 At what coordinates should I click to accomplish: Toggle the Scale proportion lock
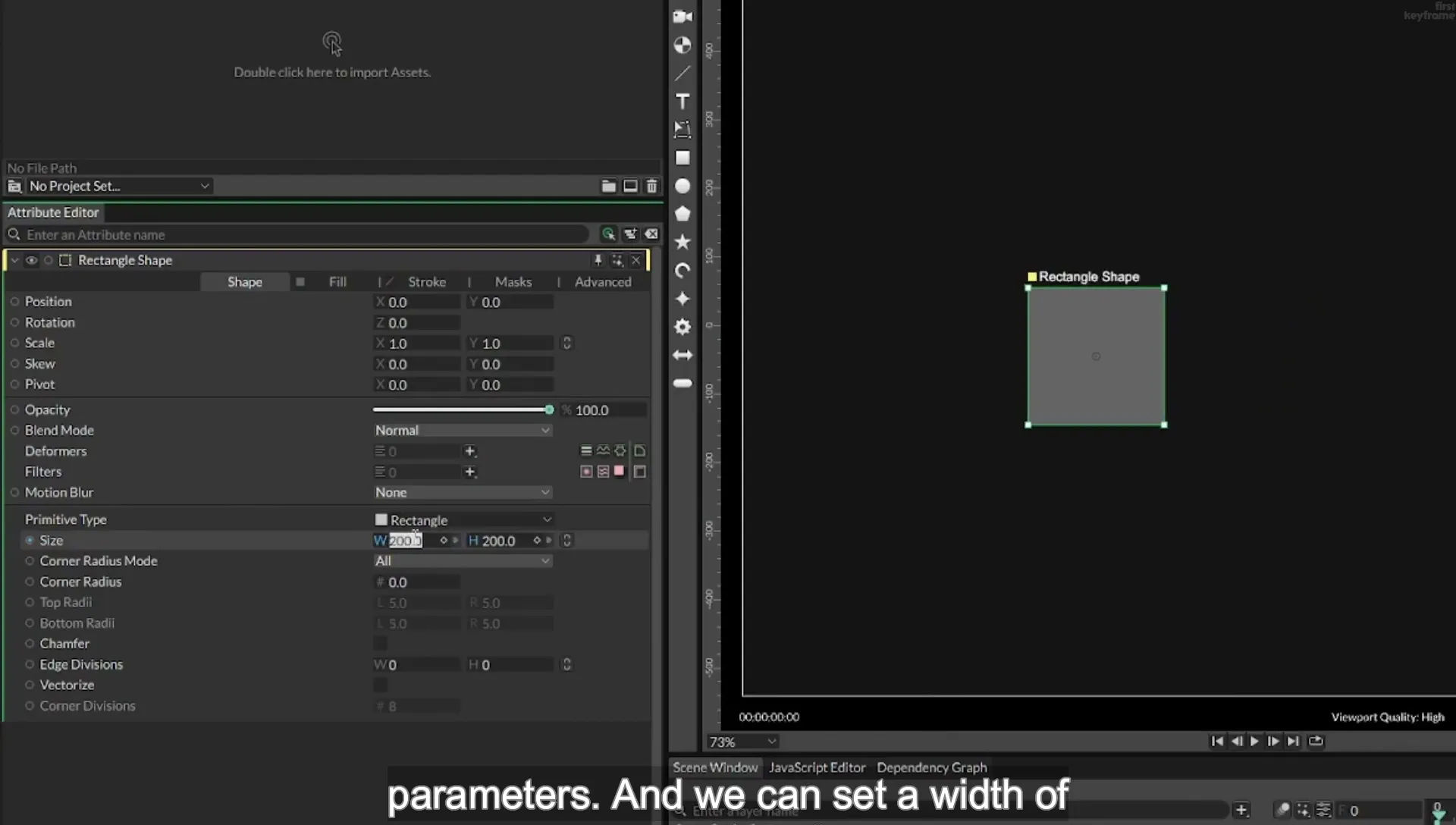(x=566, y=343)
